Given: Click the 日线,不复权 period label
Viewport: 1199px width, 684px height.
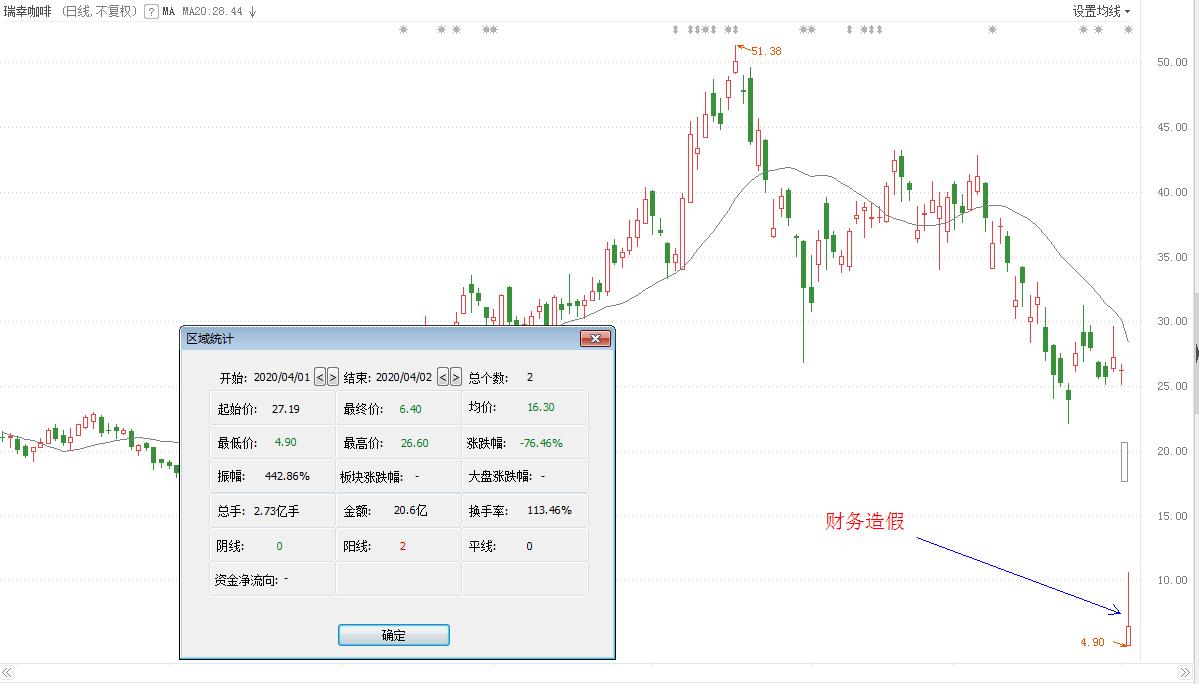Looking at the screenshot, I should click(x=99, y=12).
